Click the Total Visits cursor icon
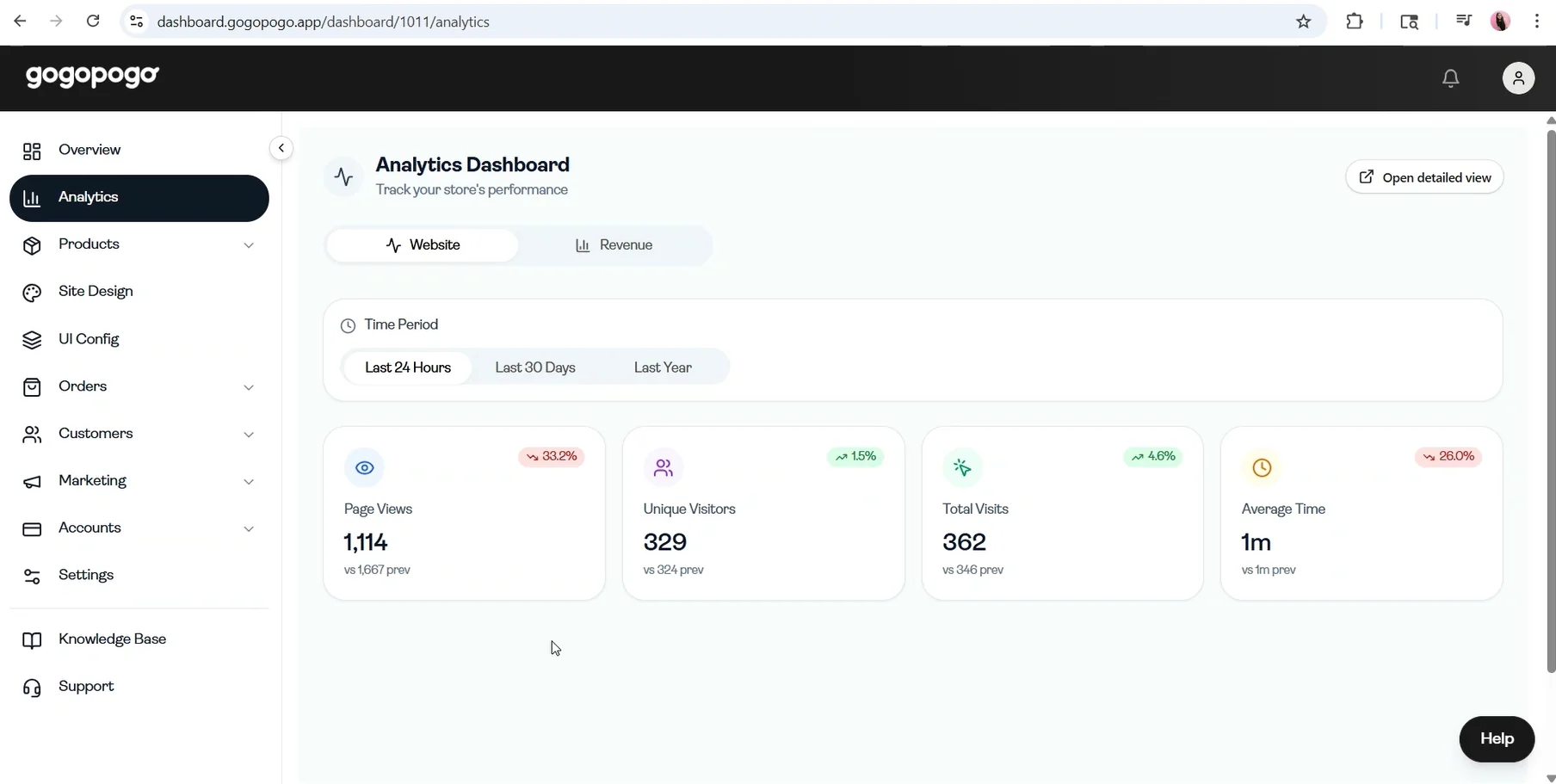Viewport: 1556px width, 784px height. pos(962,468)
